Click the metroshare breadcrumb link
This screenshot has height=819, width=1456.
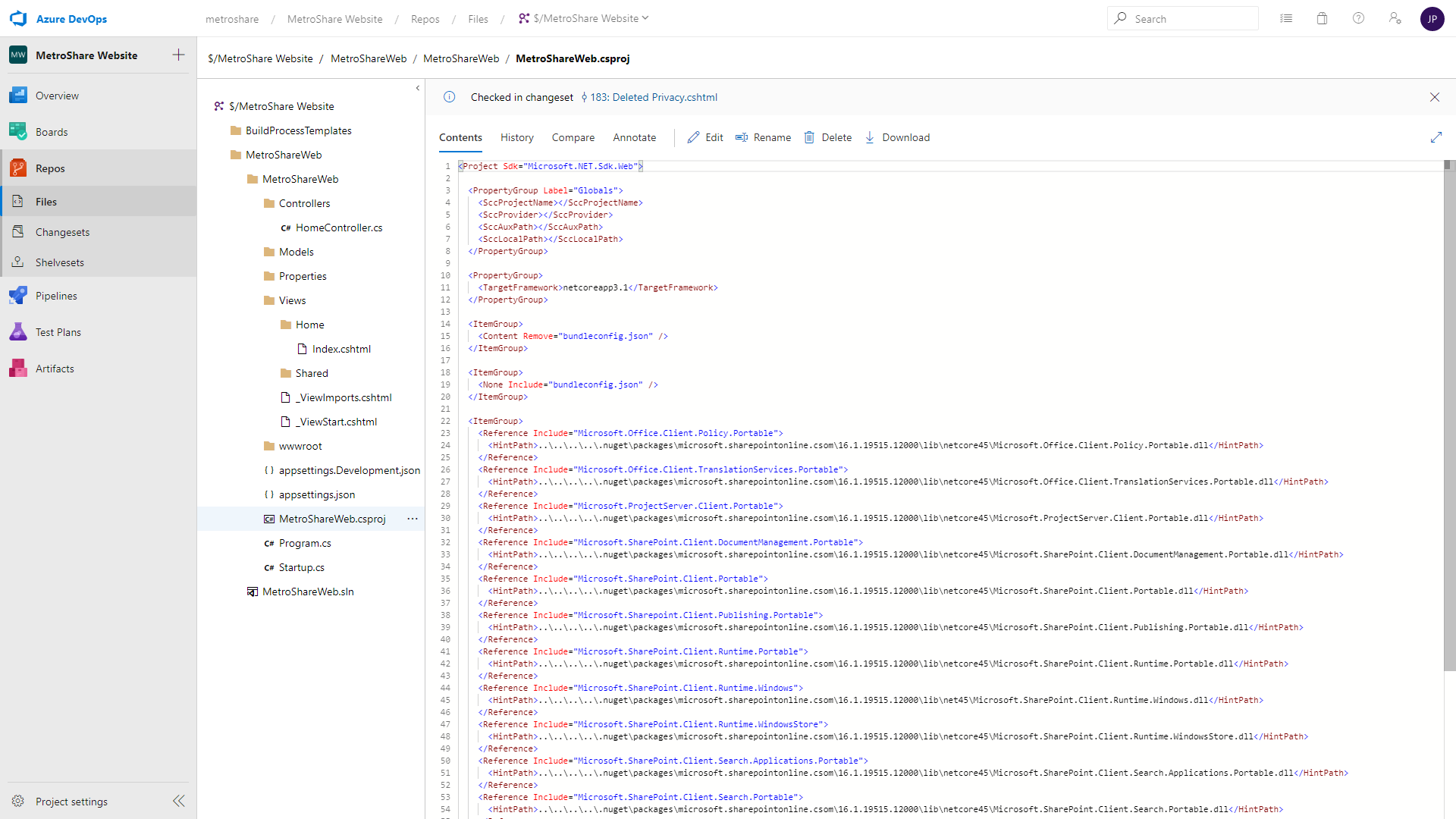click(232, 19)
